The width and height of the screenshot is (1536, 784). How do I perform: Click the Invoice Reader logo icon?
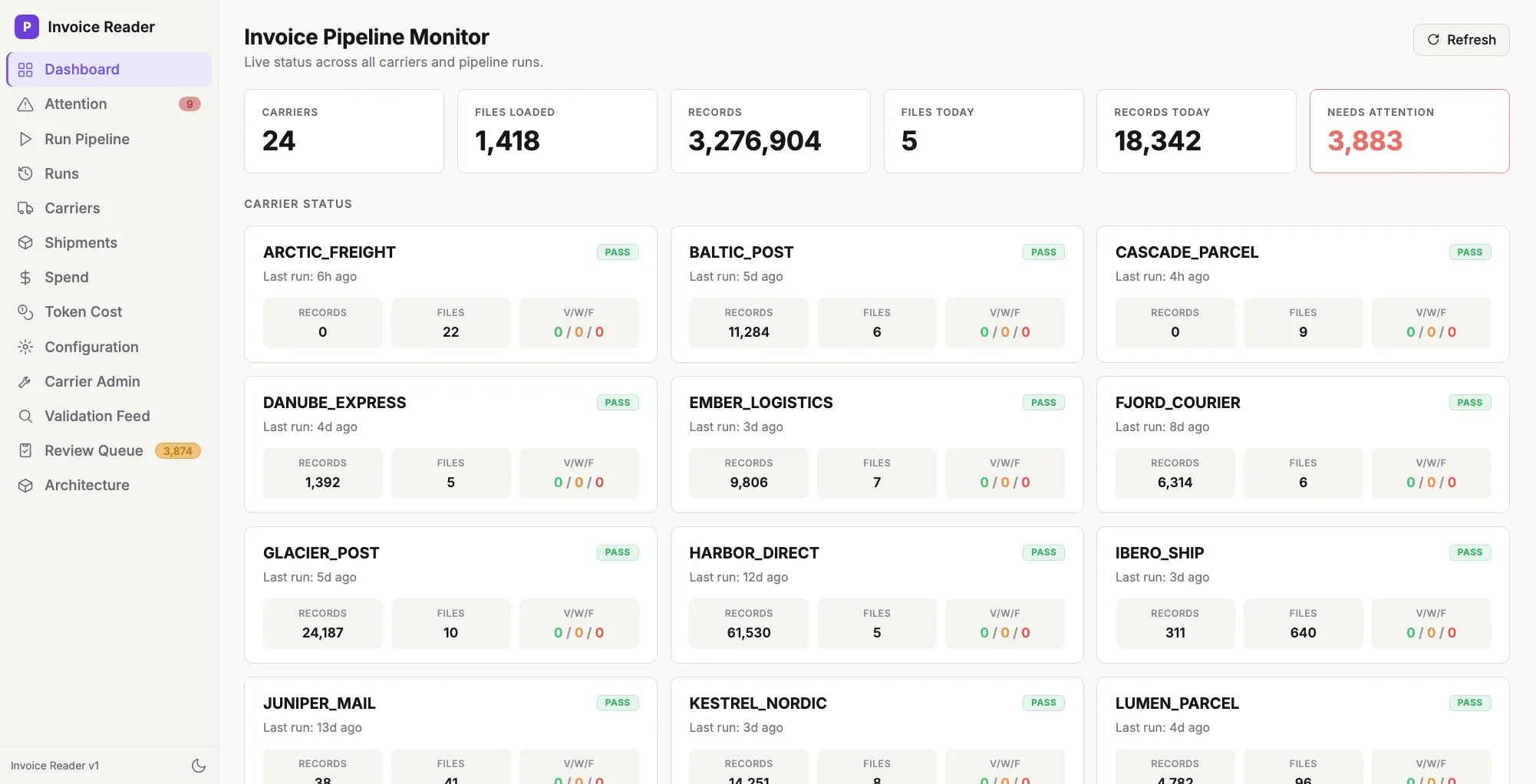coord(27,27)
